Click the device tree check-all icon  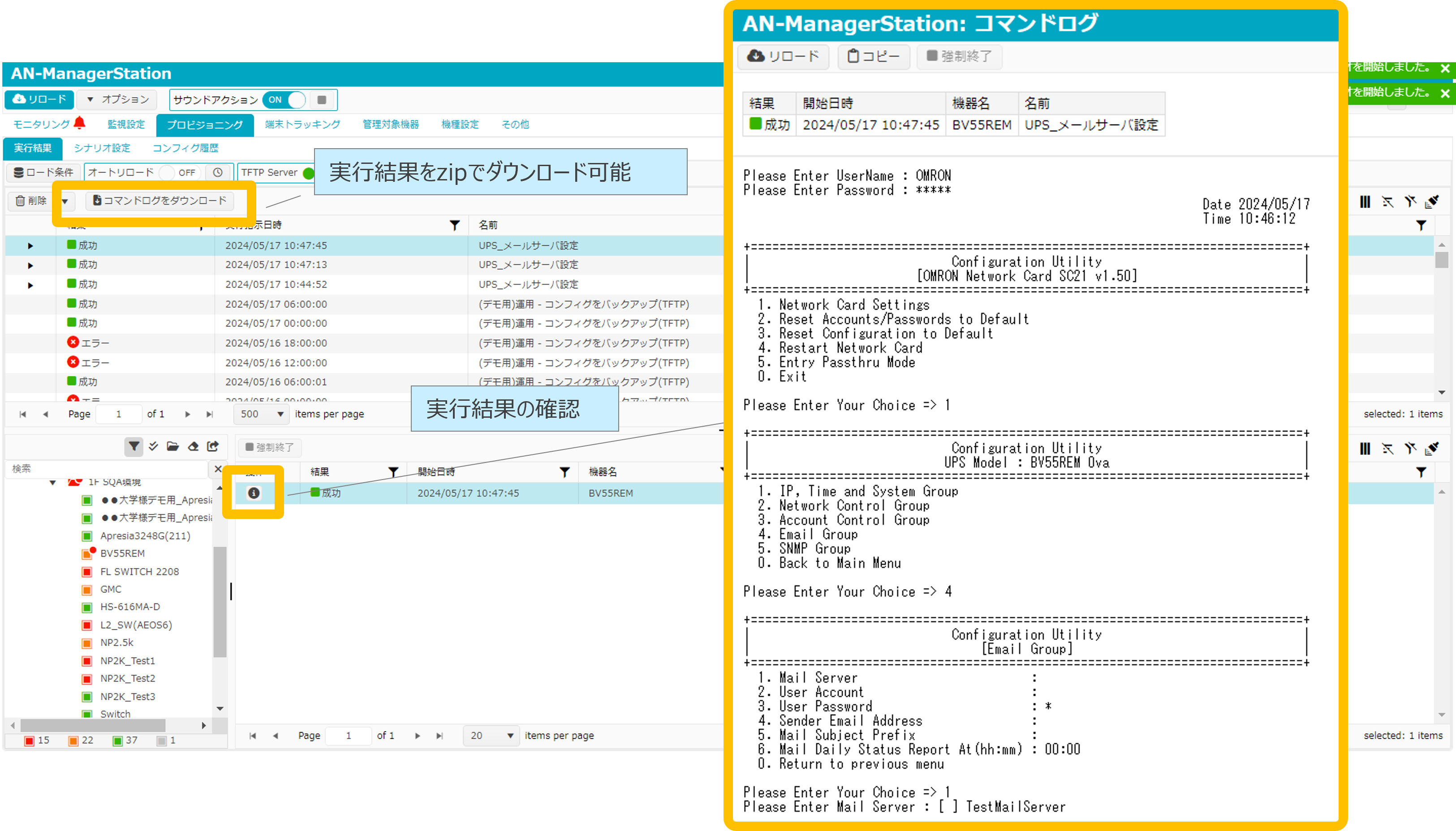coord(153,446)
